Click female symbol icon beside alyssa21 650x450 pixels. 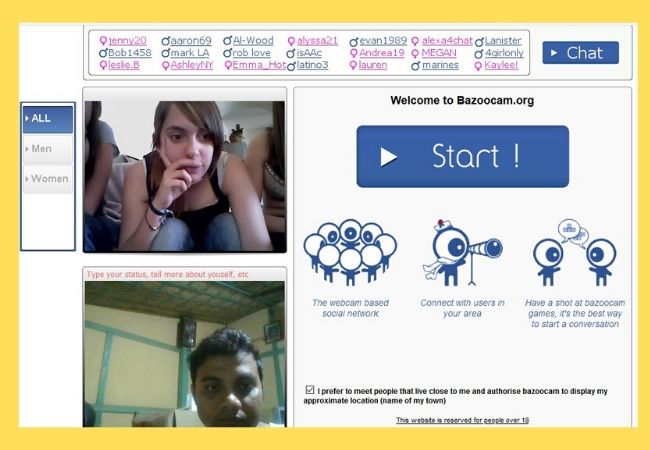point(291,41)
